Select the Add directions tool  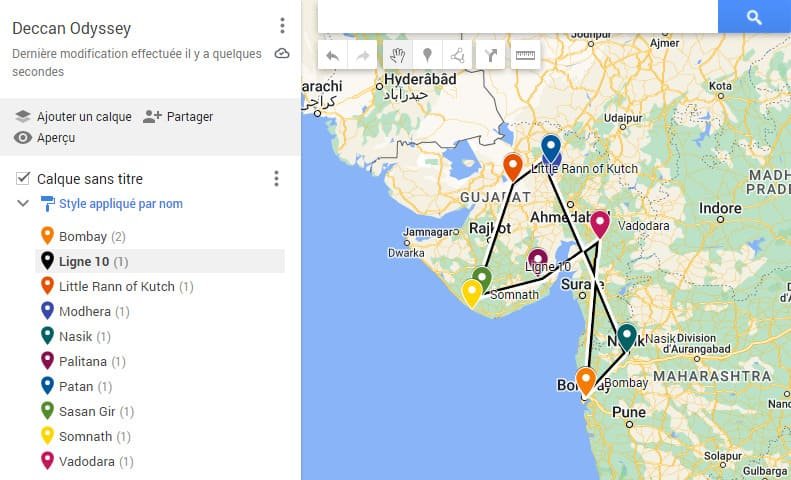tap(490, 55)
